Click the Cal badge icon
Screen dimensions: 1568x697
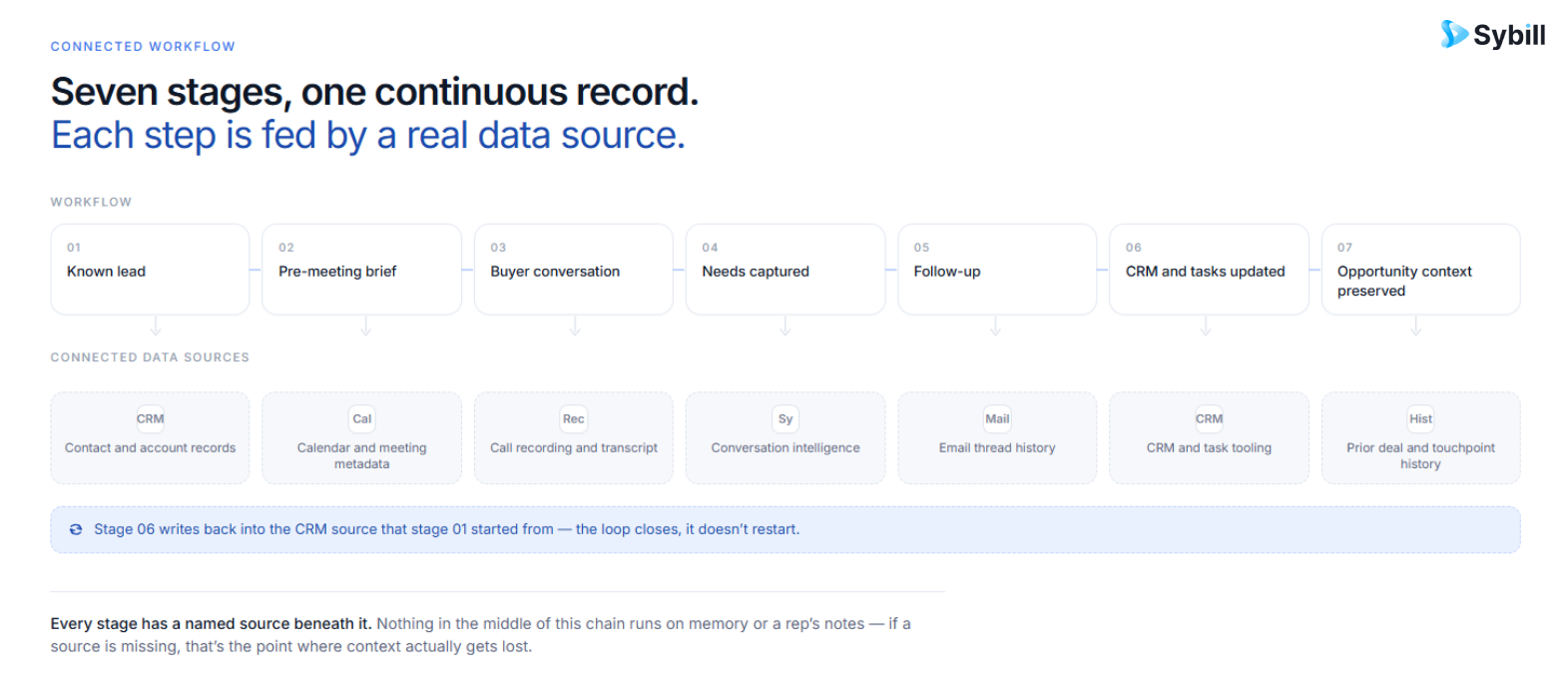click(362, 419)
